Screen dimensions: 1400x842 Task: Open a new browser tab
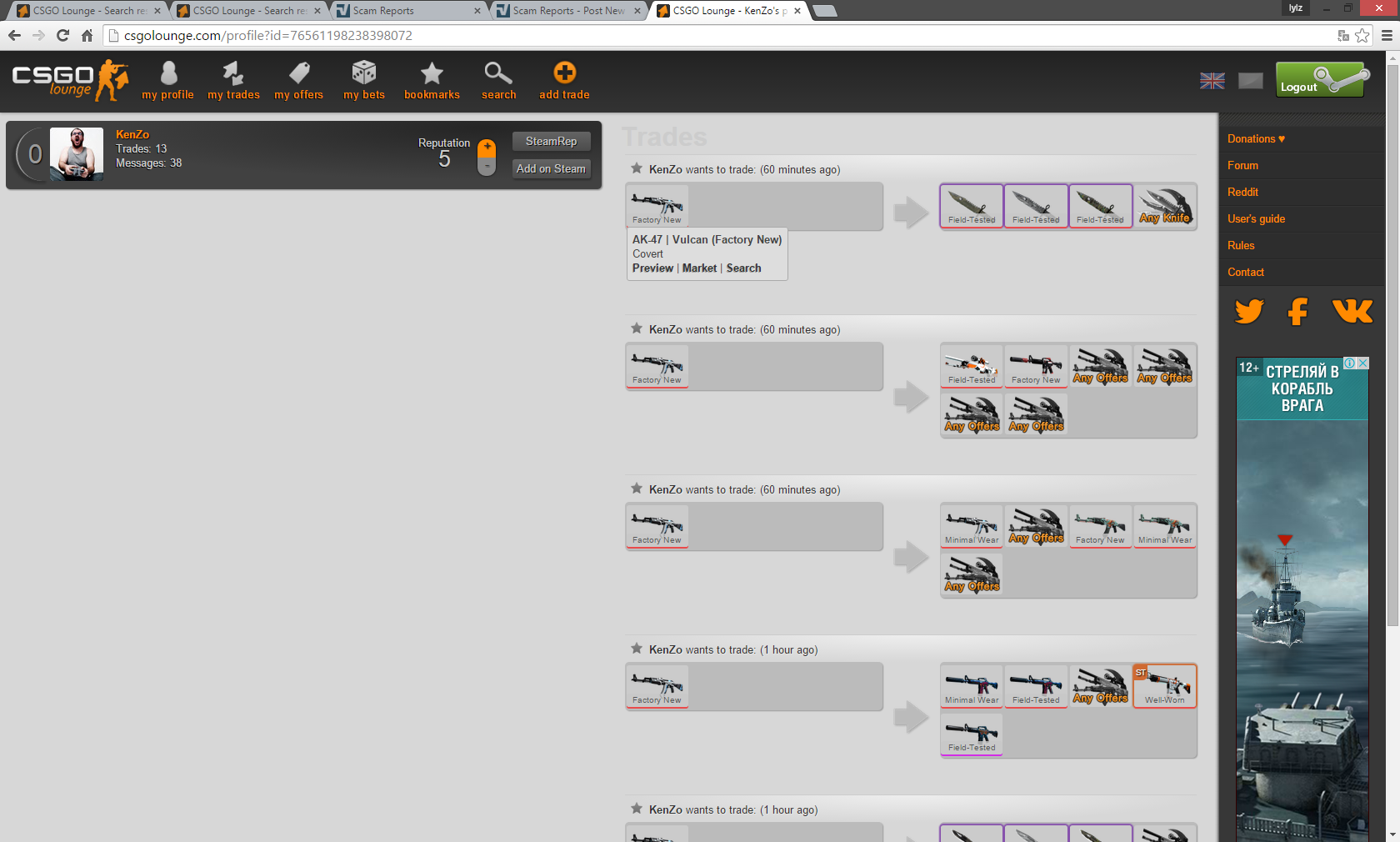(824, 11)
